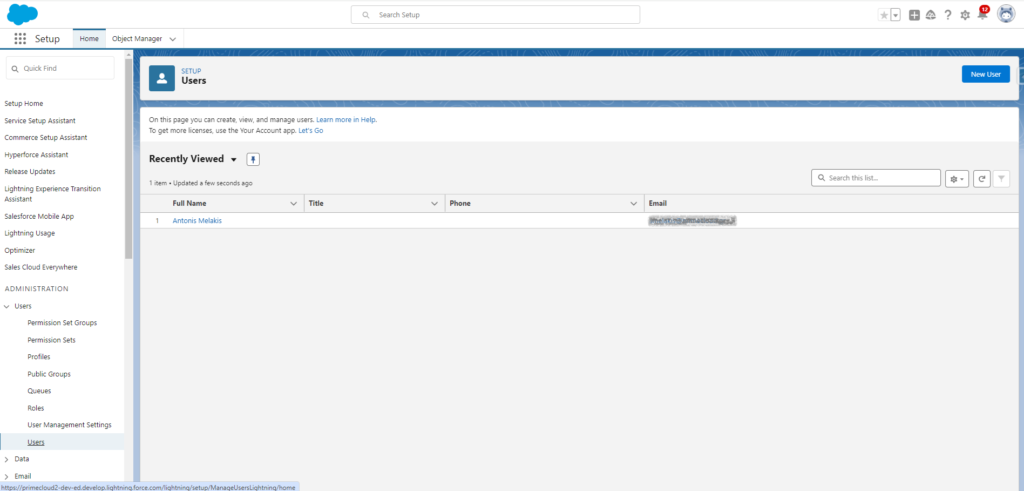Open the App Launcher grid icon

pyautogui.click(x=20, y=39)
